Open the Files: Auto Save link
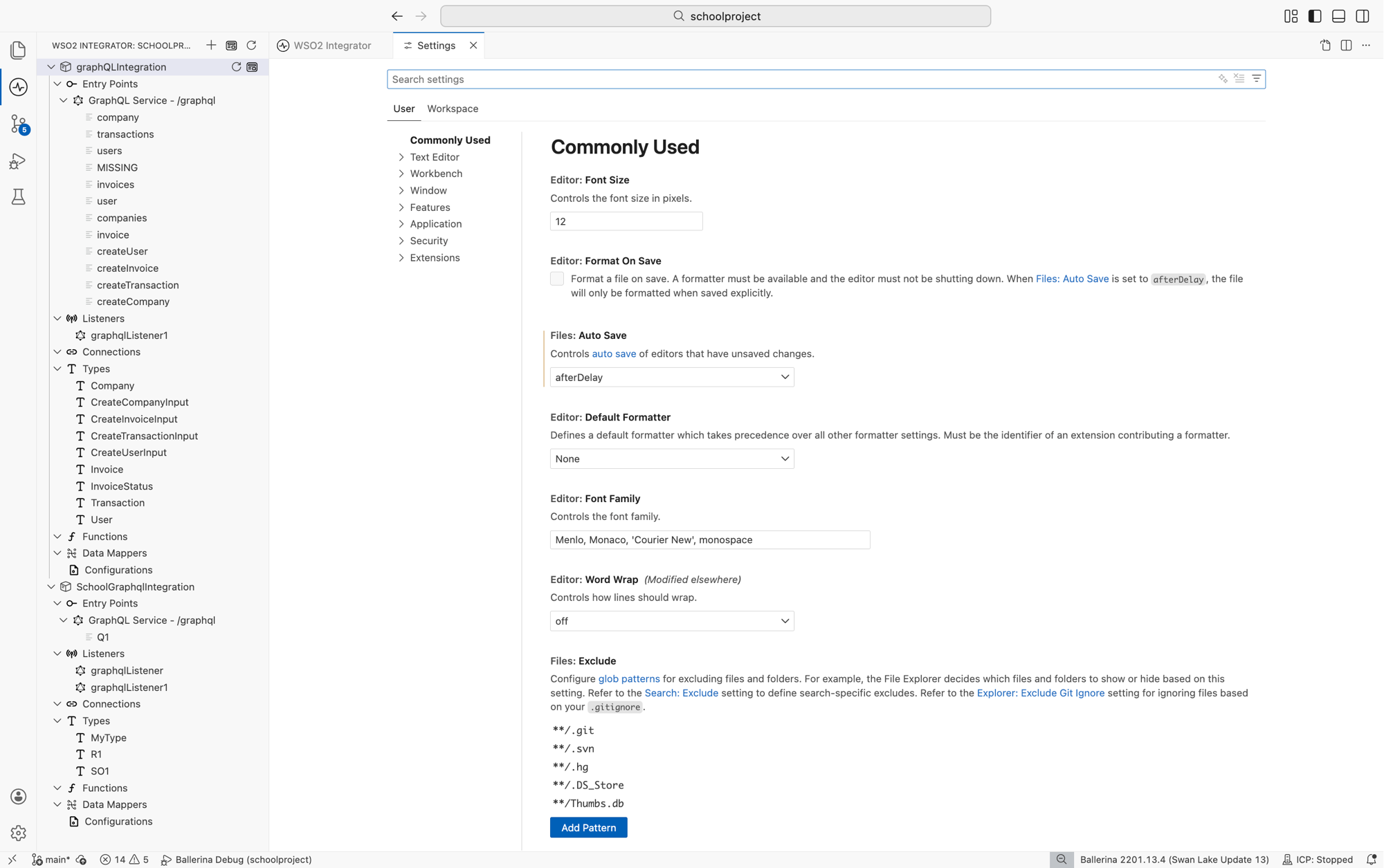Viewport: 1384px width, 868px height. point(1072,279)
